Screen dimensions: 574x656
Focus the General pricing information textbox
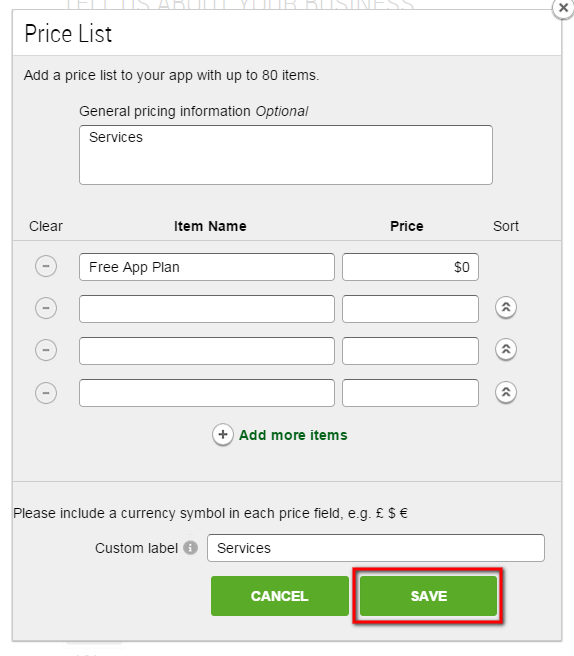(286, 155)
